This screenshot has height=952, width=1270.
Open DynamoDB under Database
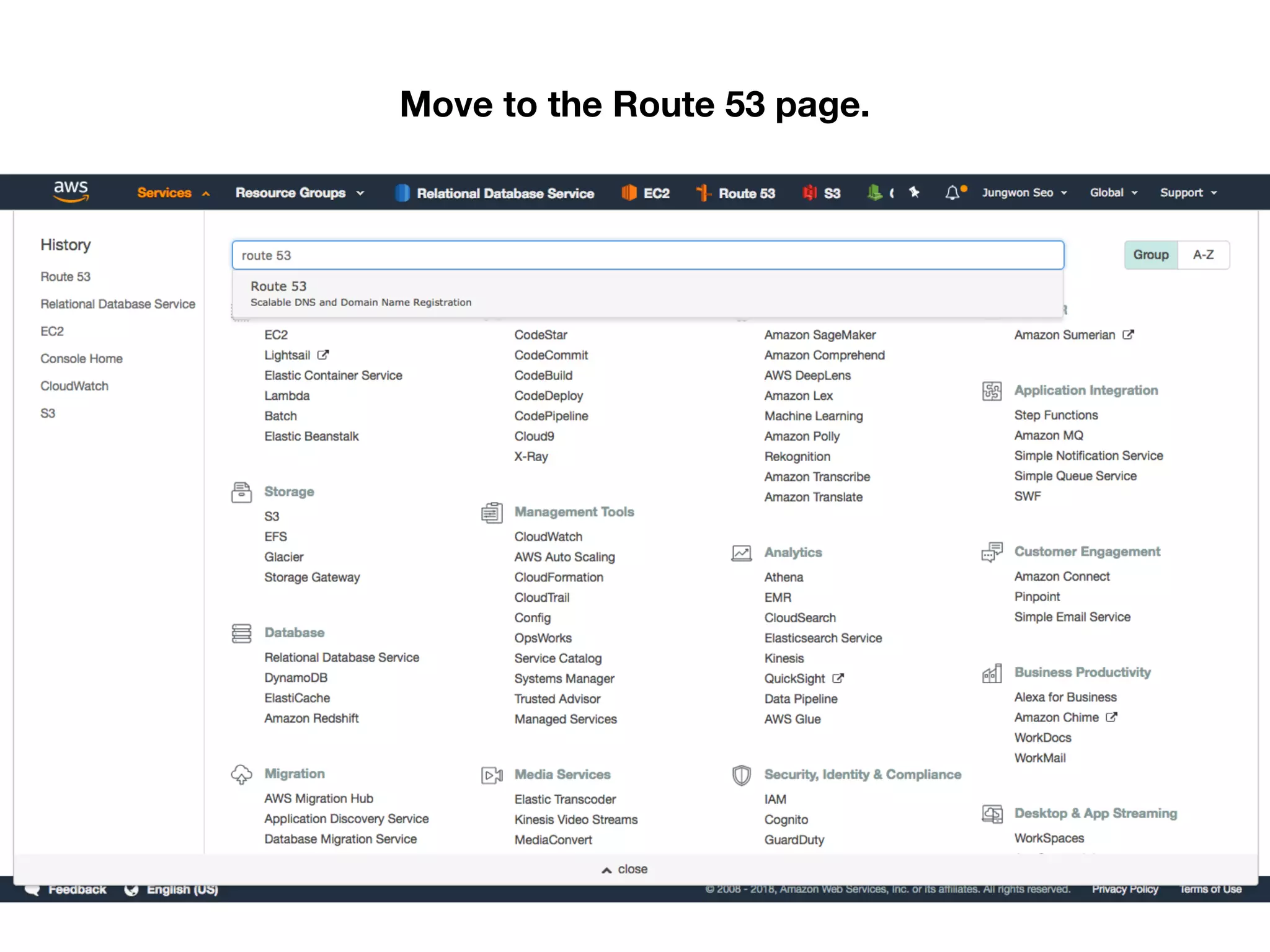(x=296, y=678)
